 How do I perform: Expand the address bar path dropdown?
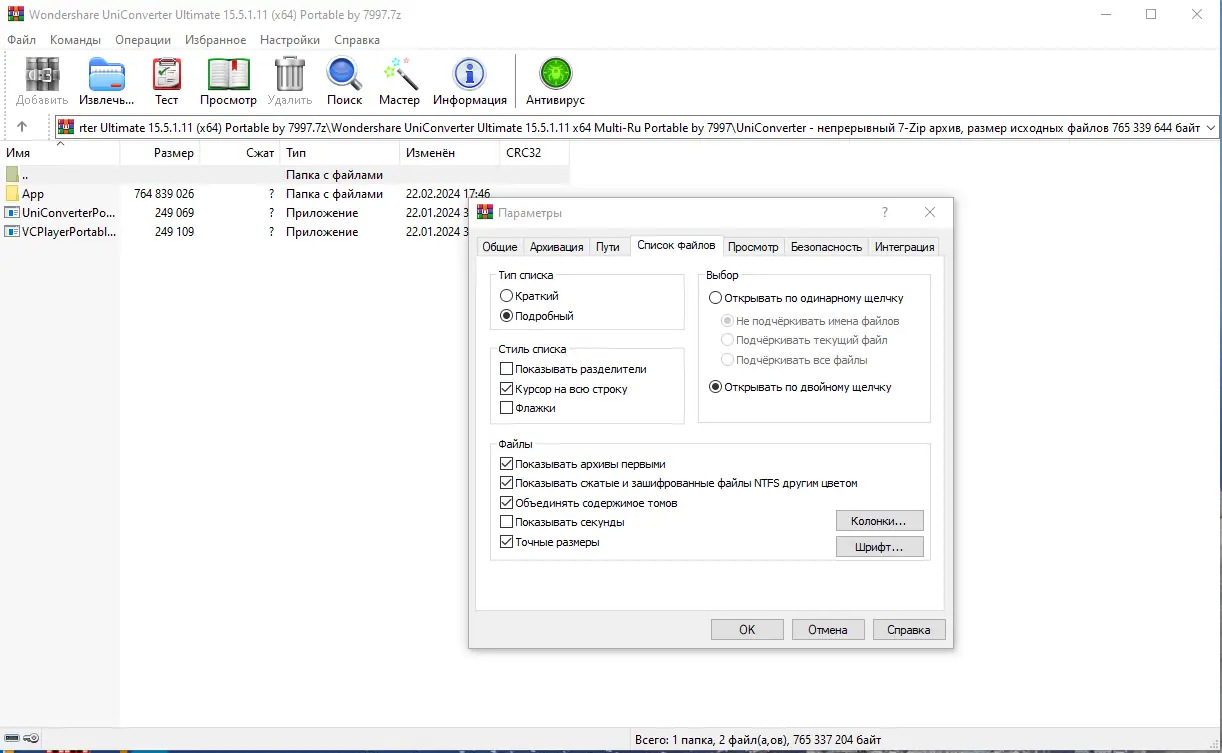1211,128
